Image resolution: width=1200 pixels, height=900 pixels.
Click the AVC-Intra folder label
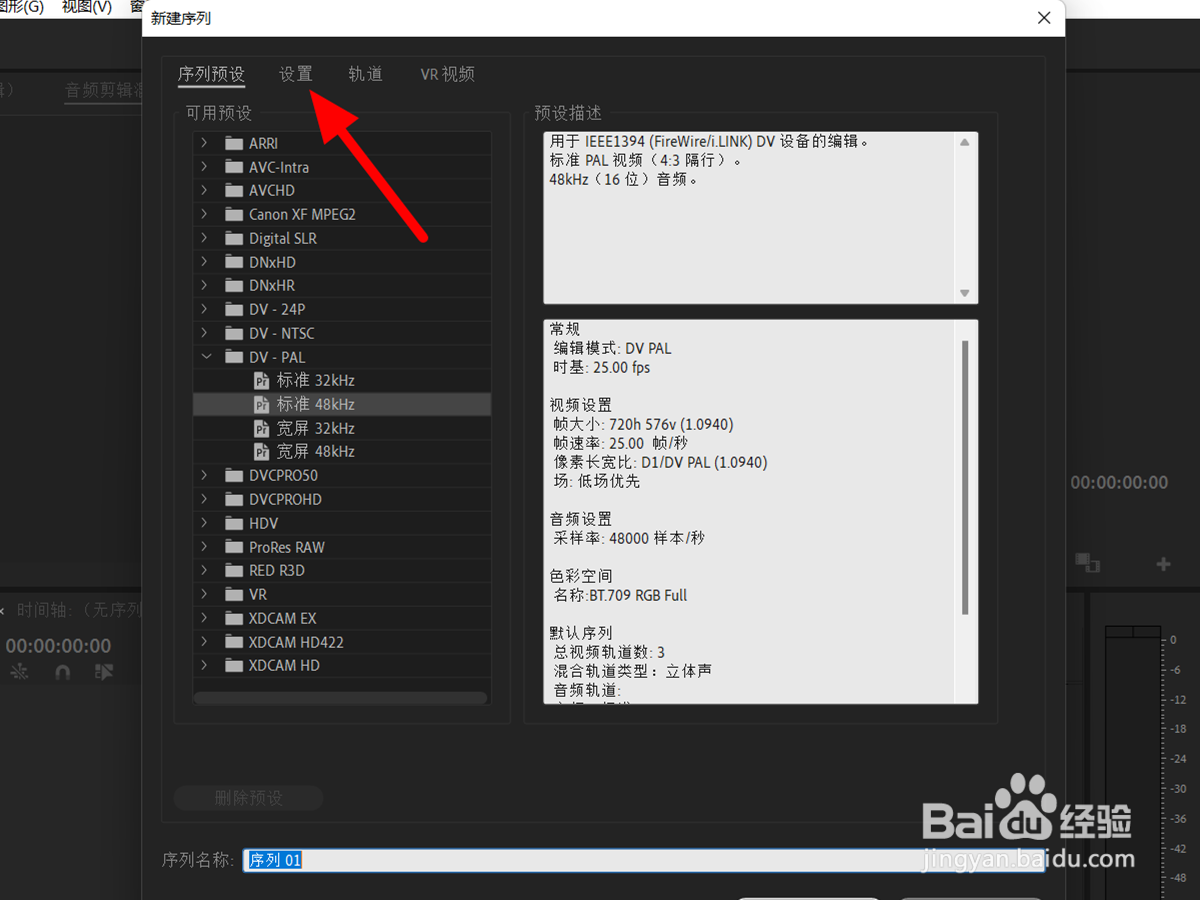(x=279, y=167)
